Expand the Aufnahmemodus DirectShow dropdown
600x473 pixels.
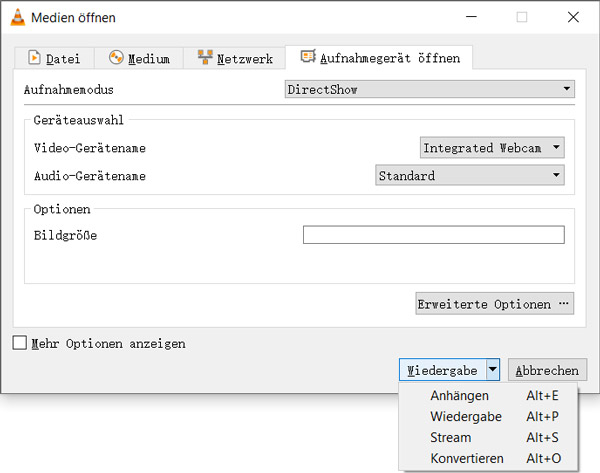[429, 89]
